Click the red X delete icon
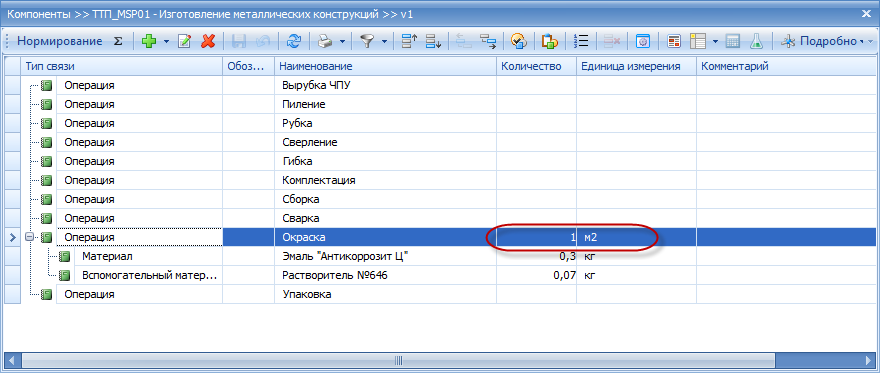 208,41
